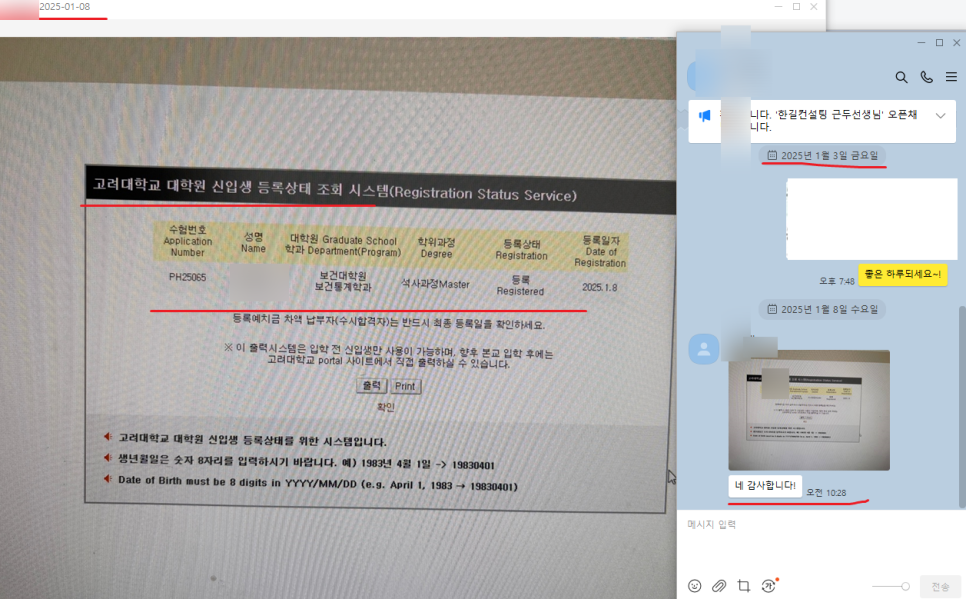Click the sender's profile avatar
The height and width of the screenshot is (599, 966).
tap(704, 349)
